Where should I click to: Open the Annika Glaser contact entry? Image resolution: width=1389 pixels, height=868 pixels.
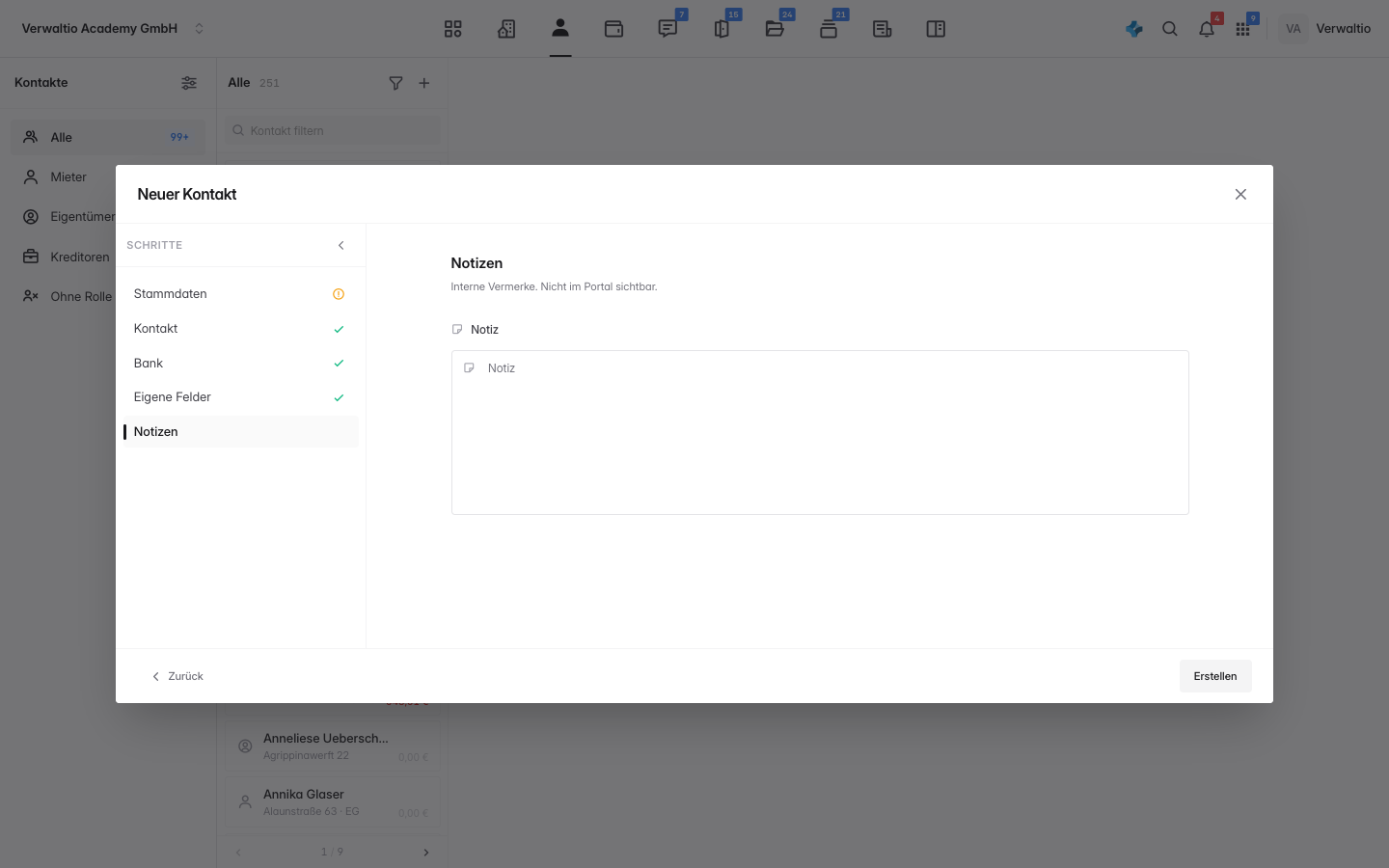[x=333, y=802]
